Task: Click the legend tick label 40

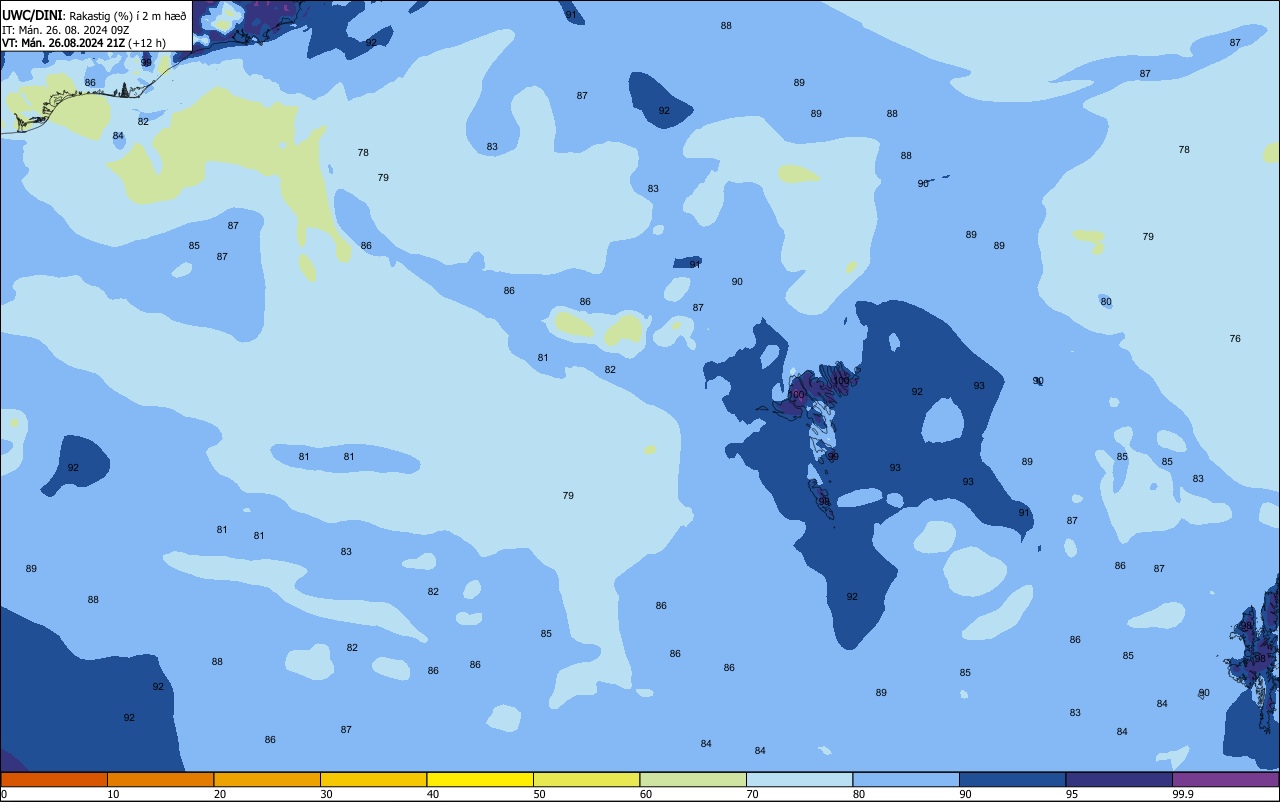Action: (433, 794)
